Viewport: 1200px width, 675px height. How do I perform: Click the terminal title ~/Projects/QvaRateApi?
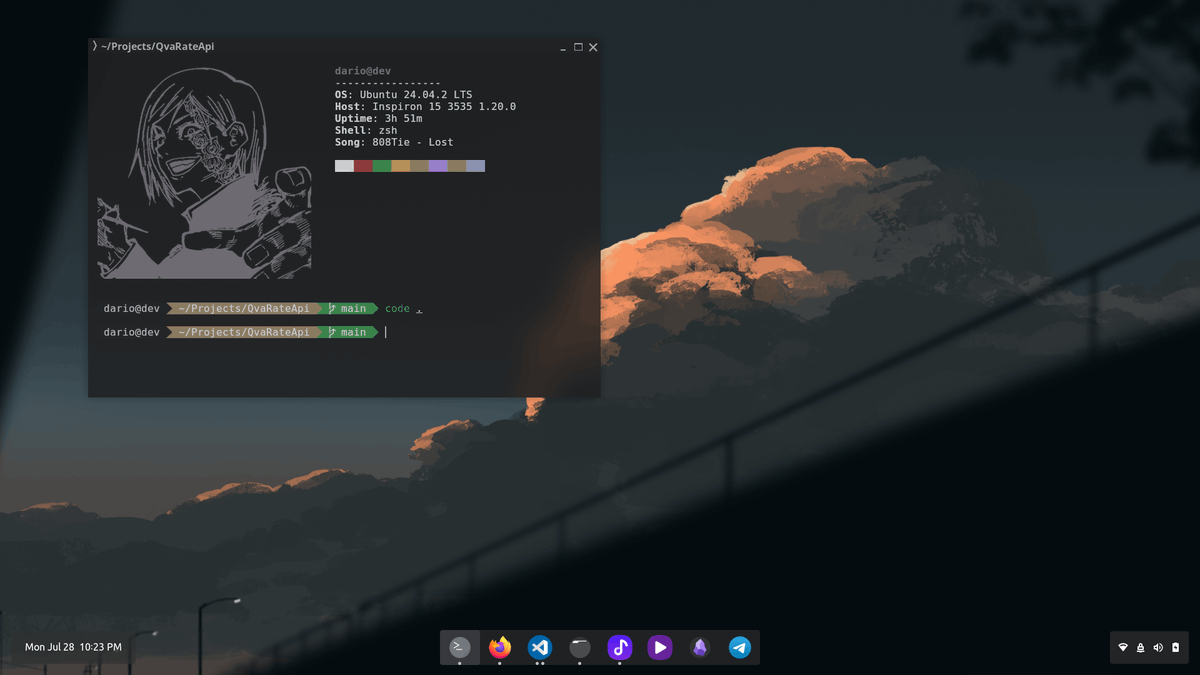click(x=157, y=46)
